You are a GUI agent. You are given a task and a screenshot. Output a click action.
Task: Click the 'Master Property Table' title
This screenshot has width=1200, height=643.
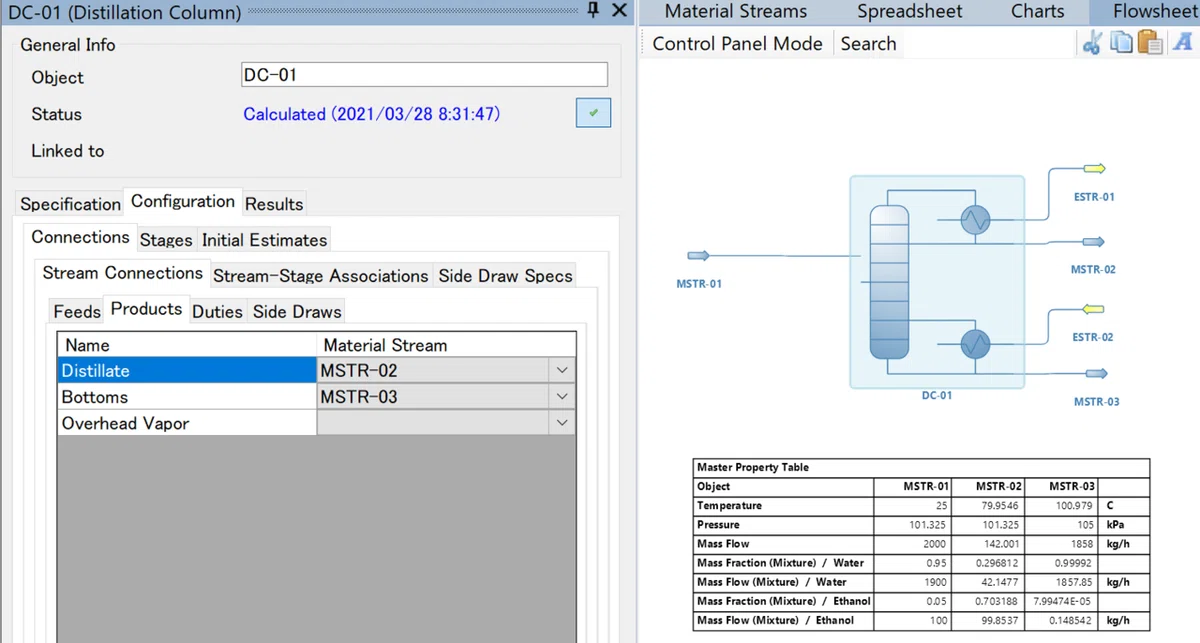pos(753,467)
